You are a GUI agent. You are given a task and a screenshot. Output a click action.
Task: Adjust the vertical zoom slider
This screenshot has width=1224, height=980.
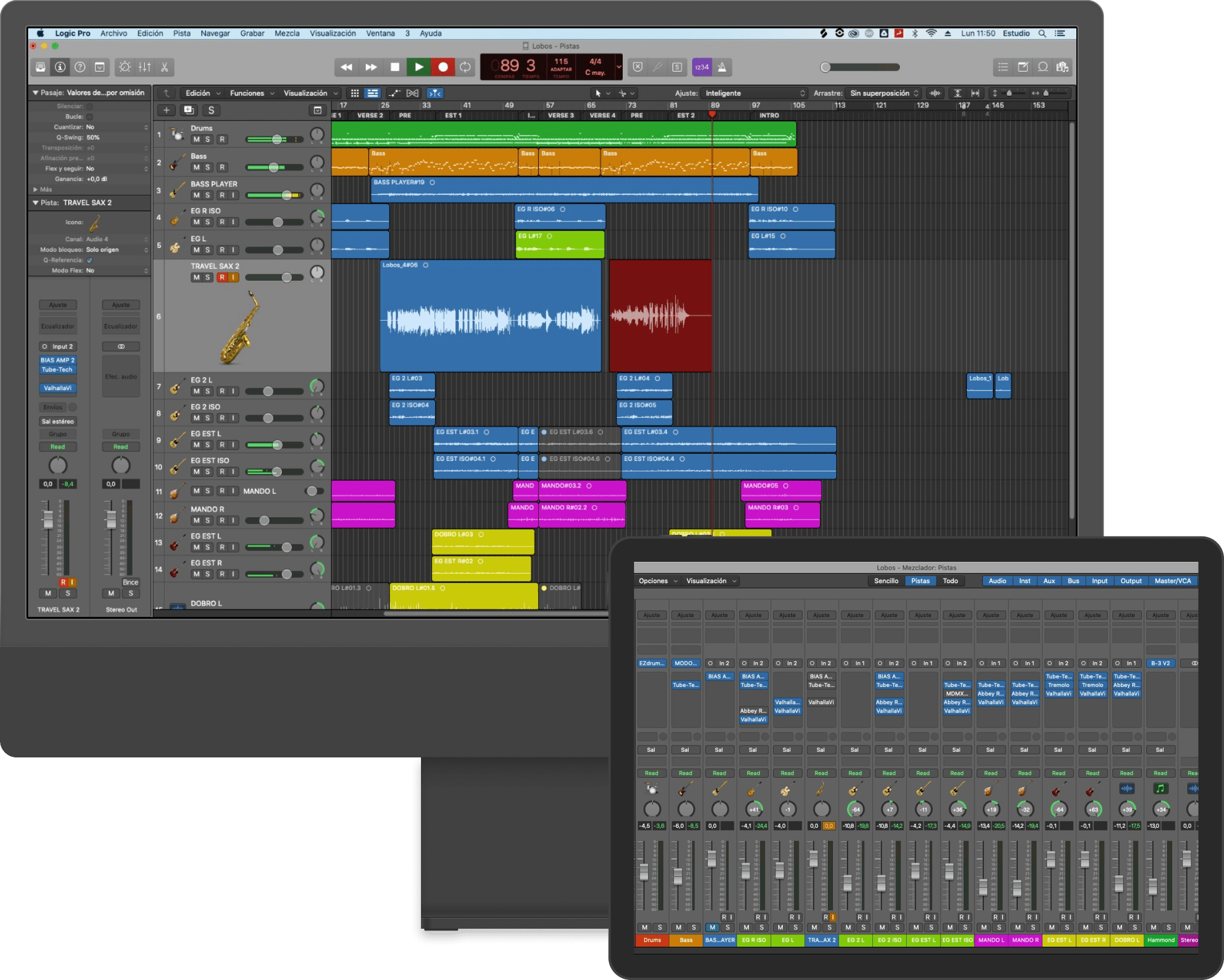(1010, 93)
